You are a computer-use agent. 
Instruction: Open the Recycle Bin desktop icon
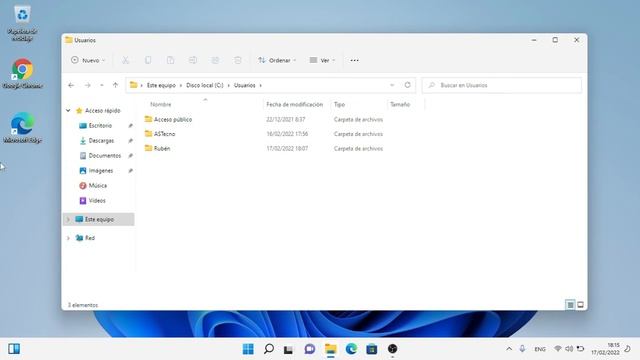(x=22, y=23)
